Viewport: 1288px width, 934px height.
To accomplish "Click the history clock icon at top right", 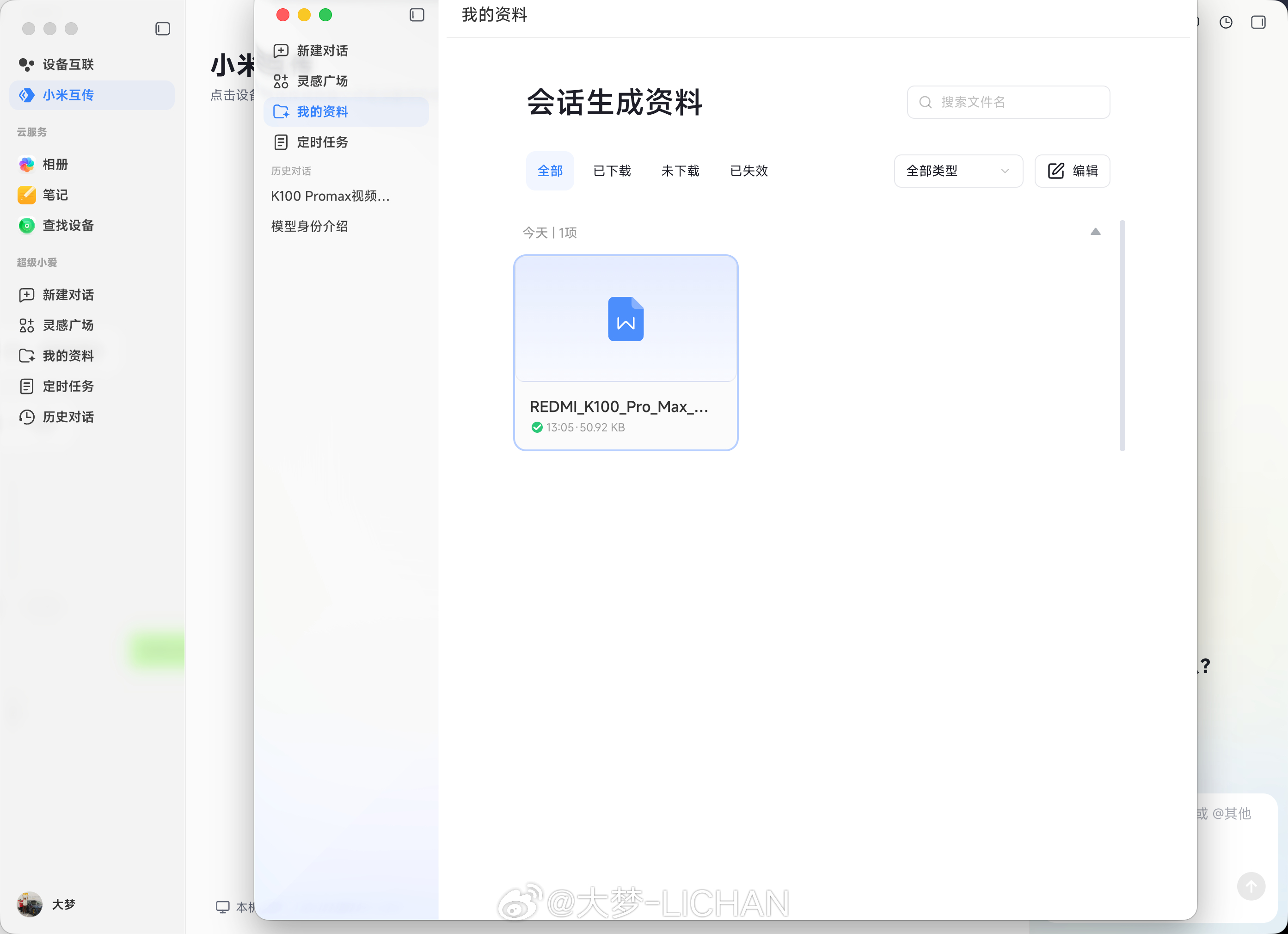I will pyautogui.click(x=1226, y=22).
